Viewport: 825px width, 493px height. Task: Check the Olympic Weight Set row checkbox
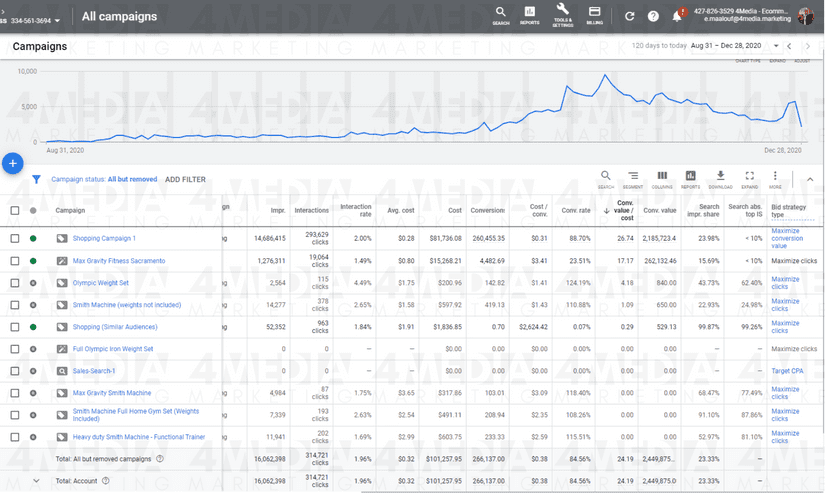[x=15, y=283]
